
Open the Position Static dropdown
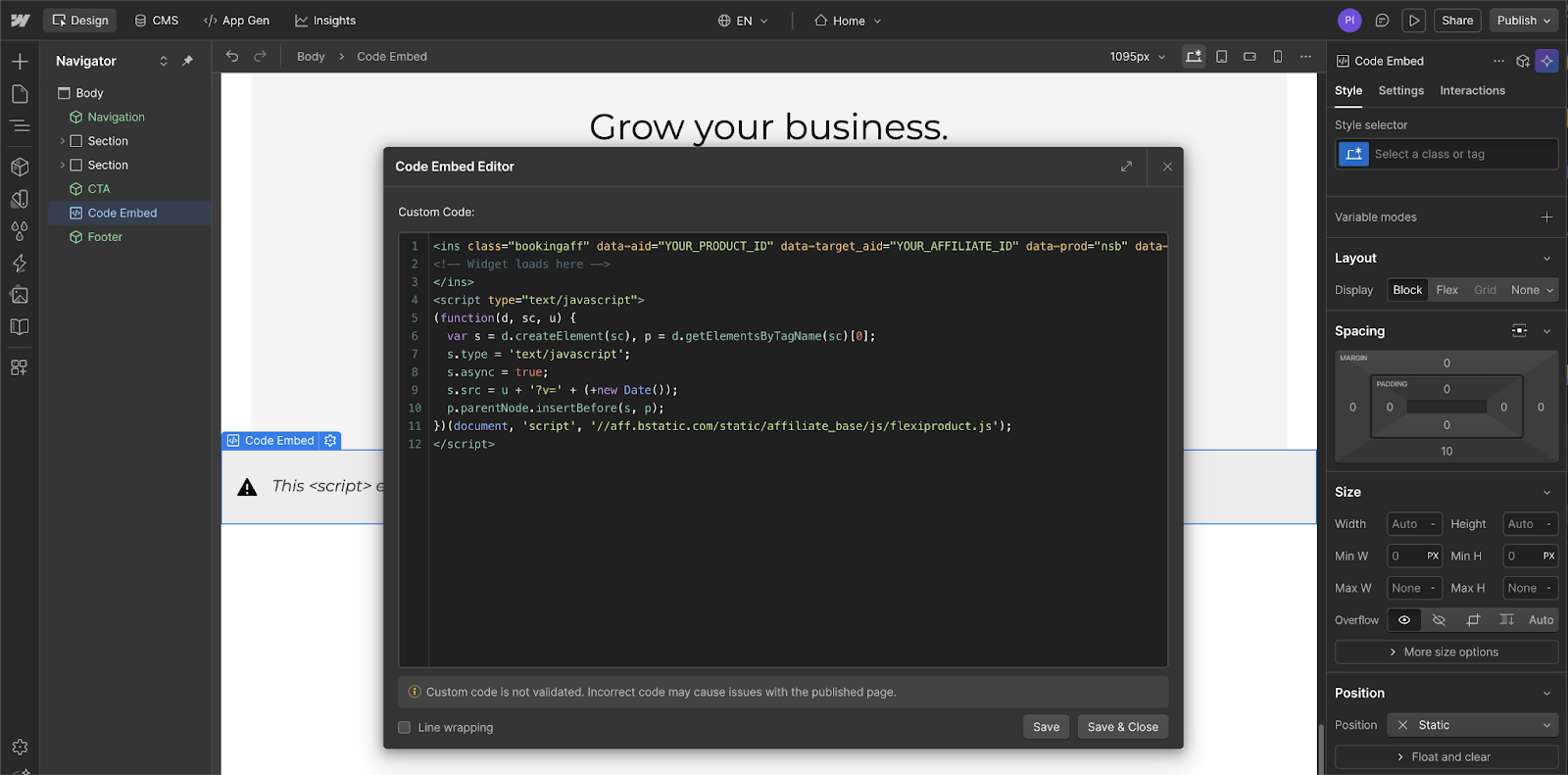(1472, 725)
